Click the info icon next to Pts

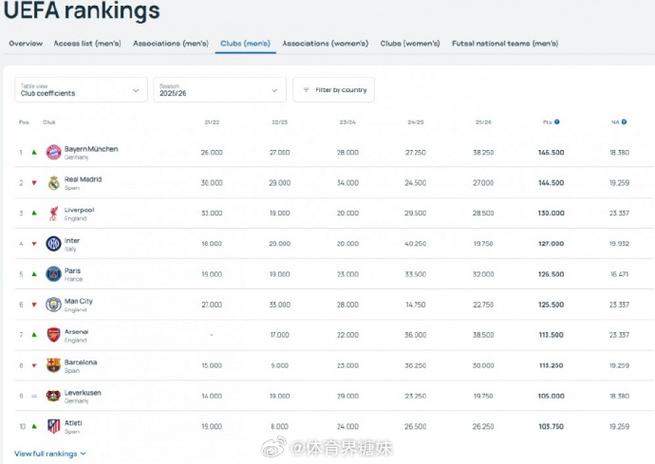point(557,122)
